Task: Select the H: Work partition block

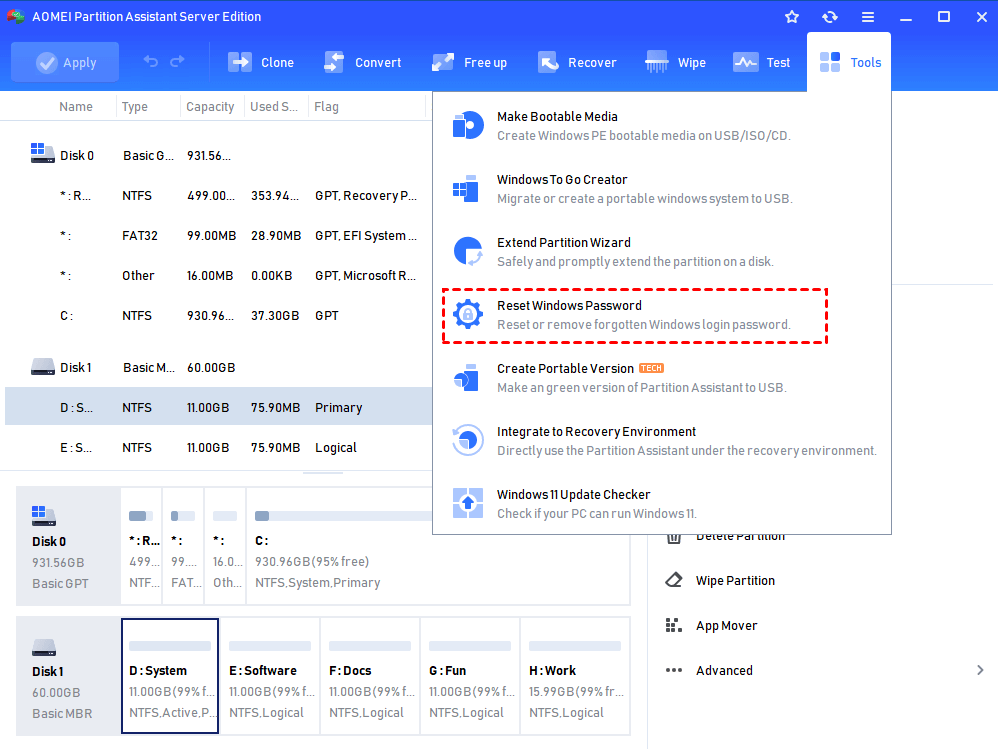Action: 575,676
